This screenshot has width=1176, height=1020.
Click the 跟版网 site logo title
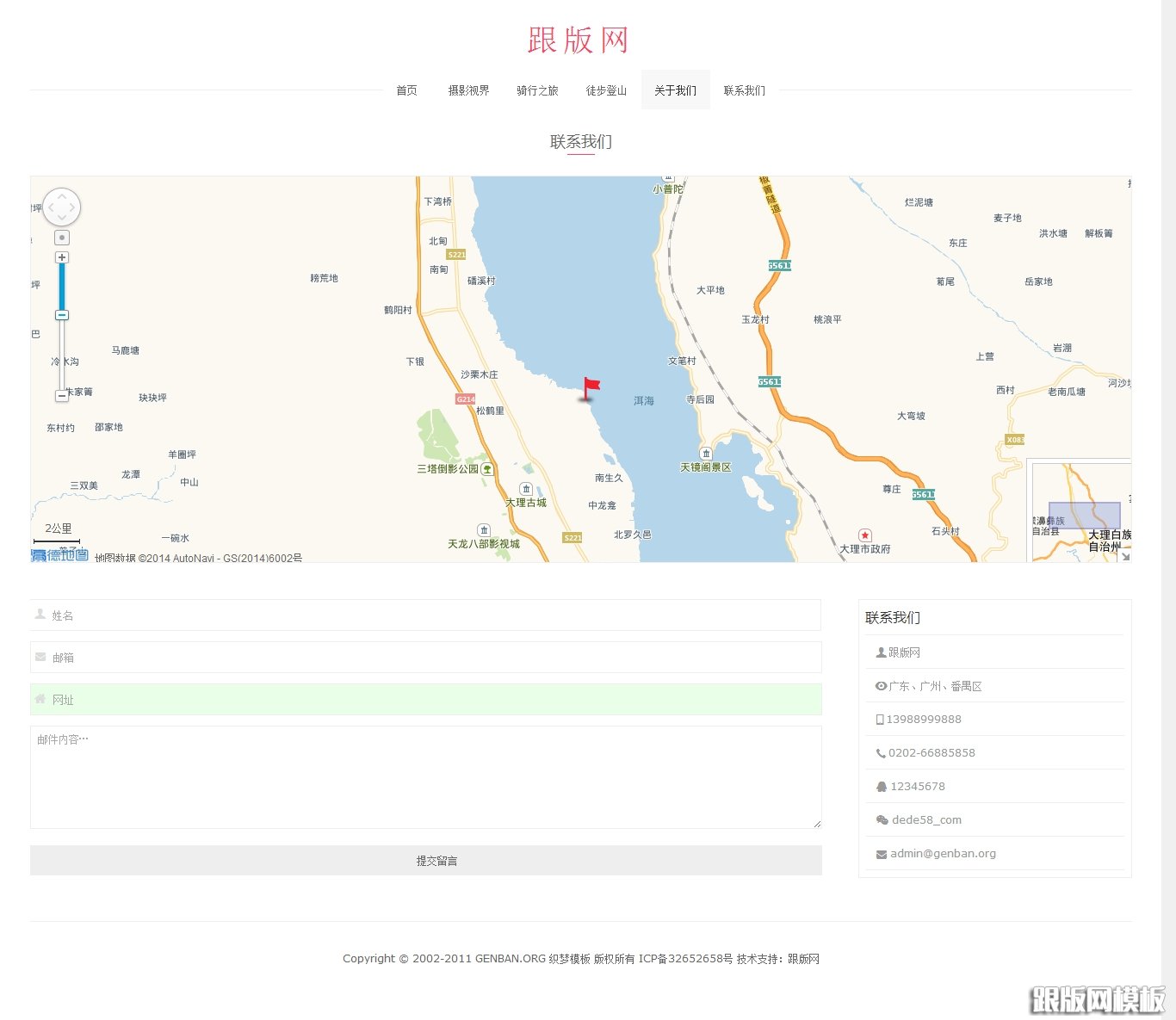click(579, 40)
